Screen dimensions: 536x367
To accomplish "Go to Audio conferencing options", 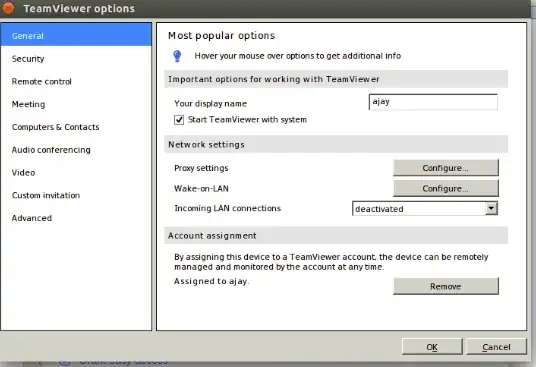I will (51, 150).
